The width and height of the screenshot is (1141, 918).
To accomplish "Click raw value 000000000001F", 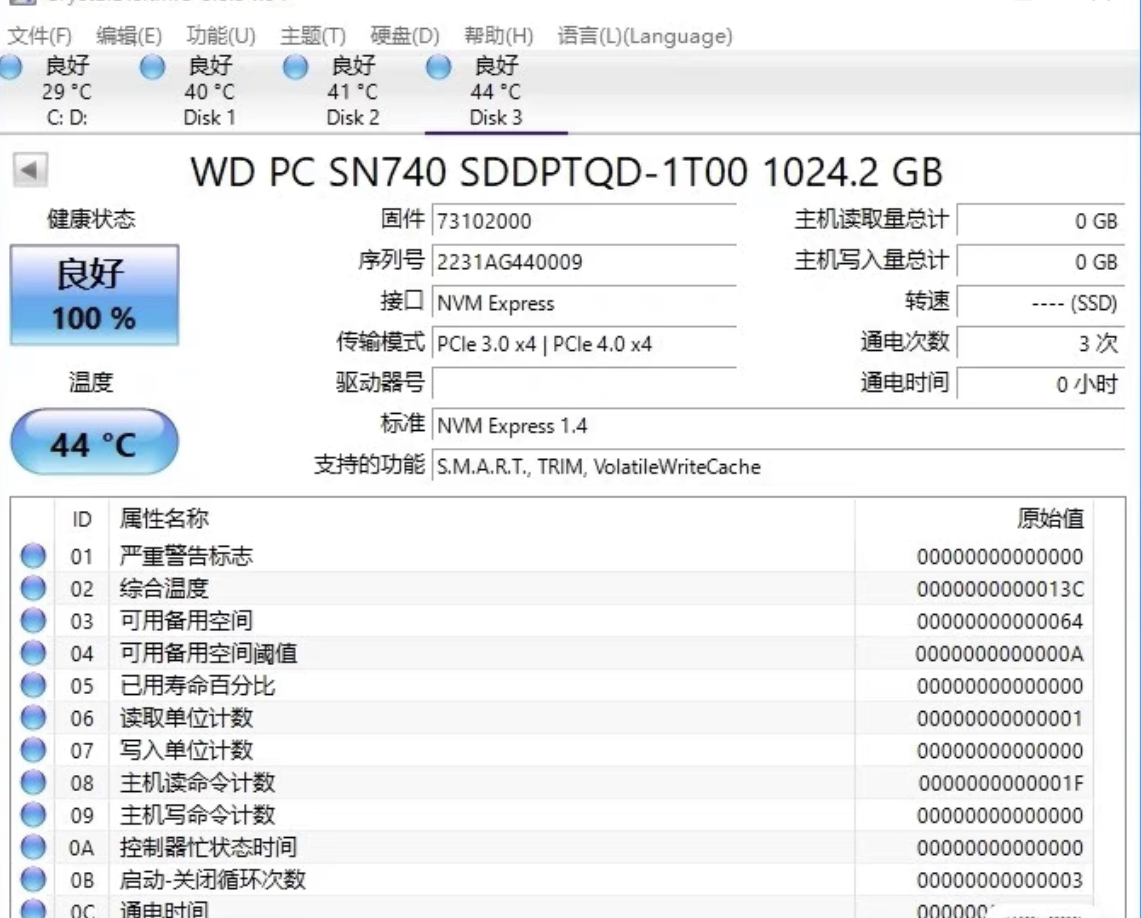I will [x=1001, y=783].
